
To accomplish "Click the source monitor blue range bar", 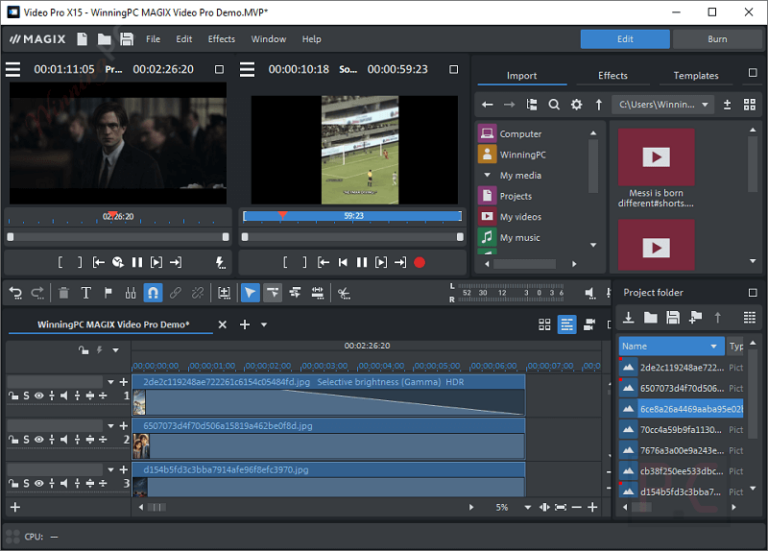I will coord(353,216).
